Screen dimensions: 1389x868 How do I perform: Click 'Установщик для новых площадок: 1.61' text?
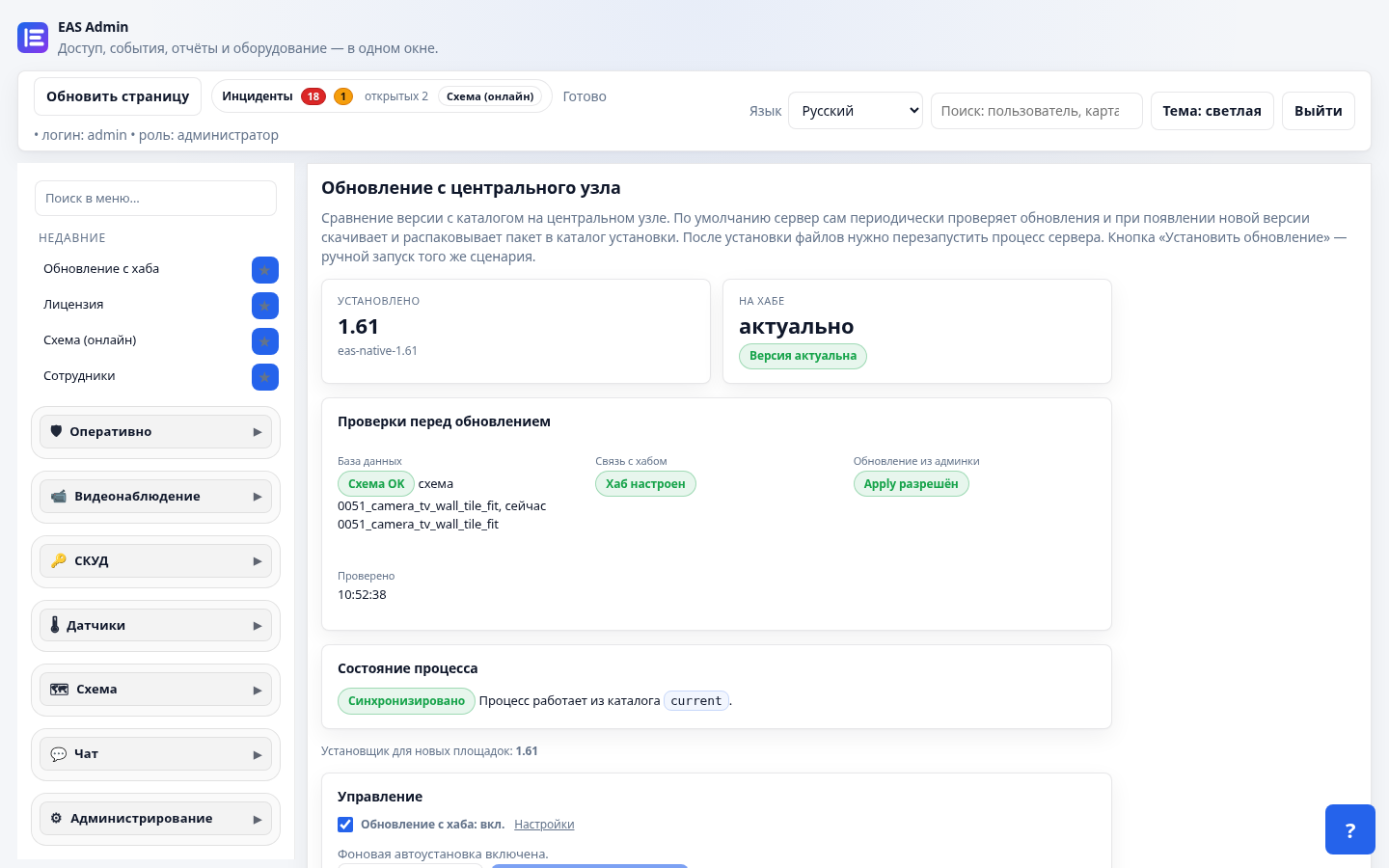pyautogui.click(x=429, y=751)
